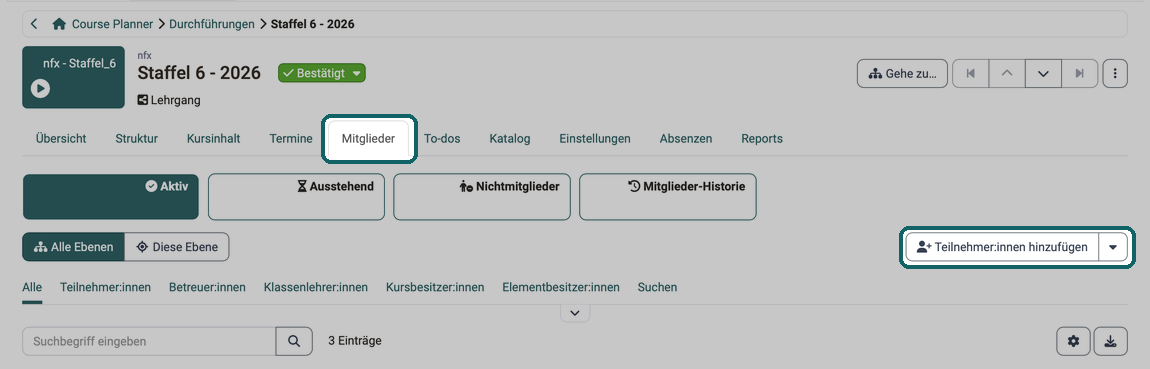Viewport: 1150px width, 369px height.
Task: Open table settings gear button
Action: coord(1074,341)
